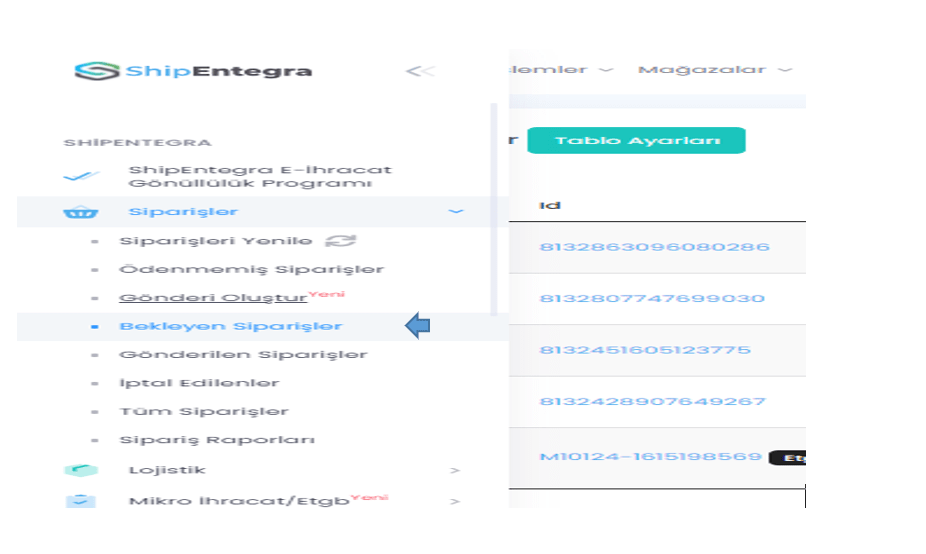Click the Id column header
Screen dimensions: 926x554
click(x=550, y=206)
